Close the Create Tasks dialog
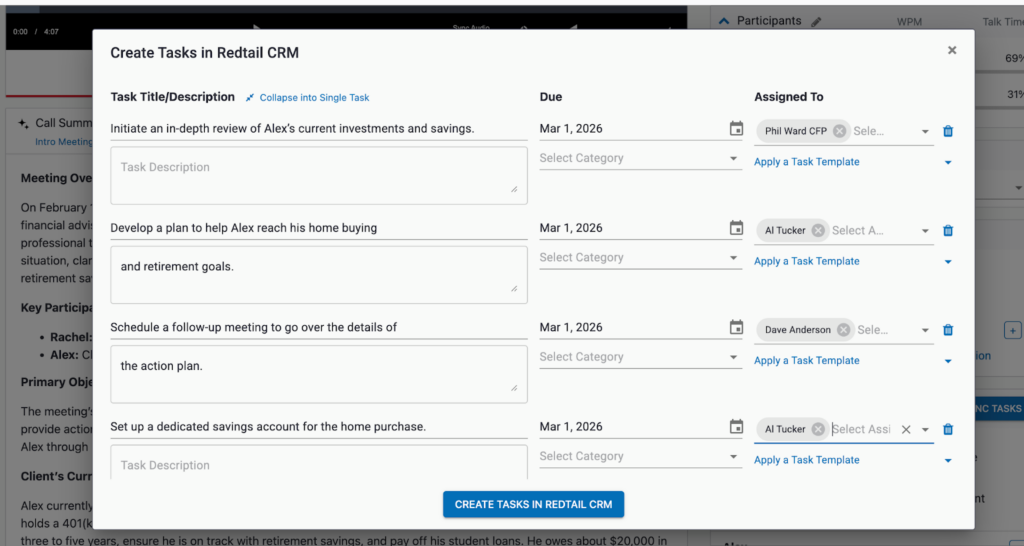 (952, 50)
